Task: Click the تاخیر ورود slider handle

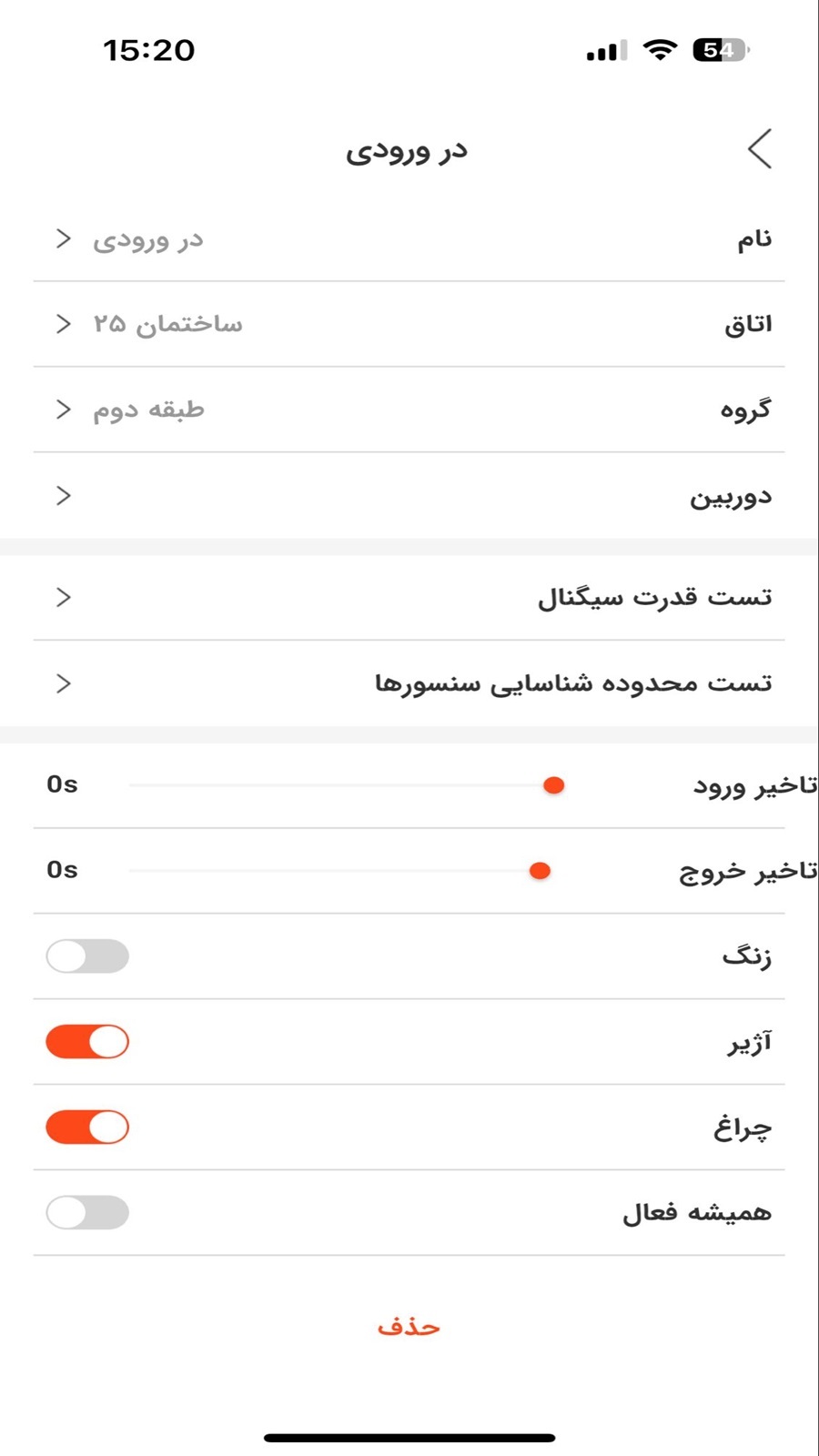Action: point(553,785)
